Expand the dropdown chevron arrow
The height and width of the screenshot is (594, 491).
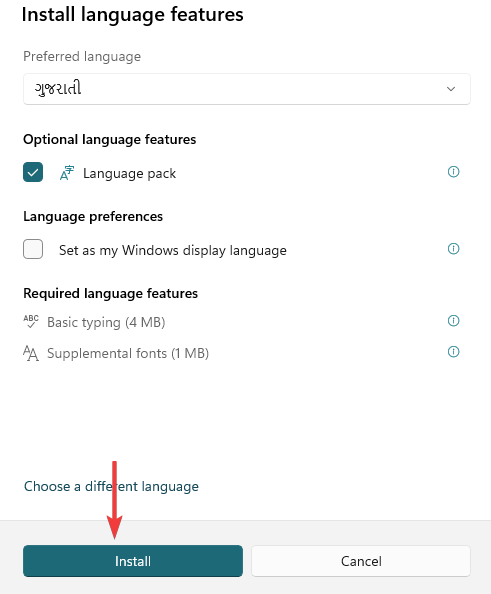point(451,89)
